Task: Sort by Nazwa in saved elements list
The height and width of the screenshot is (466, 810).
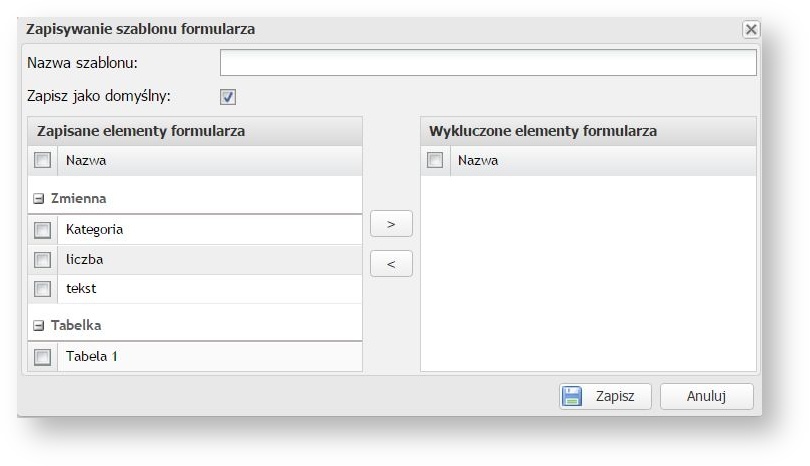Action: [86, 160]
